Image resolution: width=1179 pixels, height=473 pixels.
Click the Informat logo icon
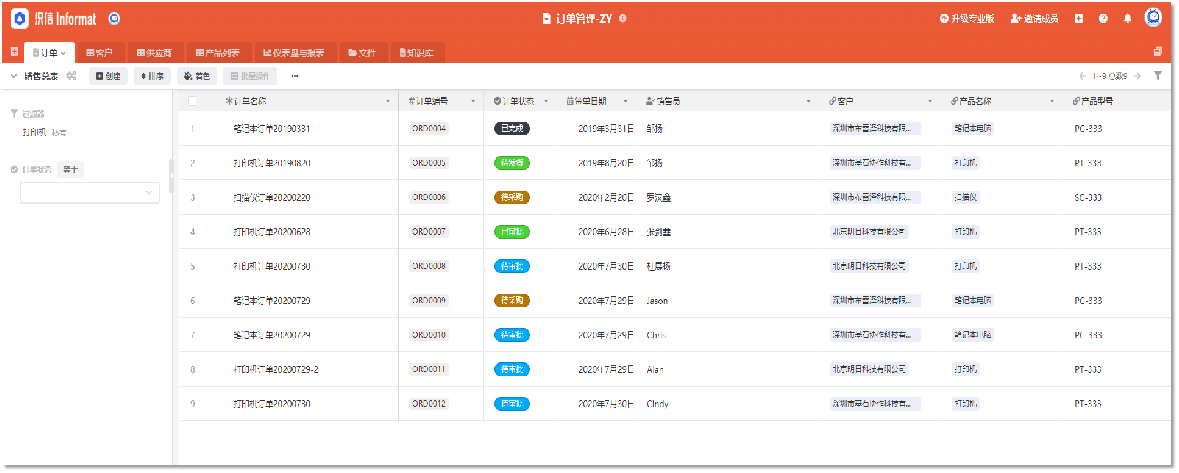[x=20, y=19]
